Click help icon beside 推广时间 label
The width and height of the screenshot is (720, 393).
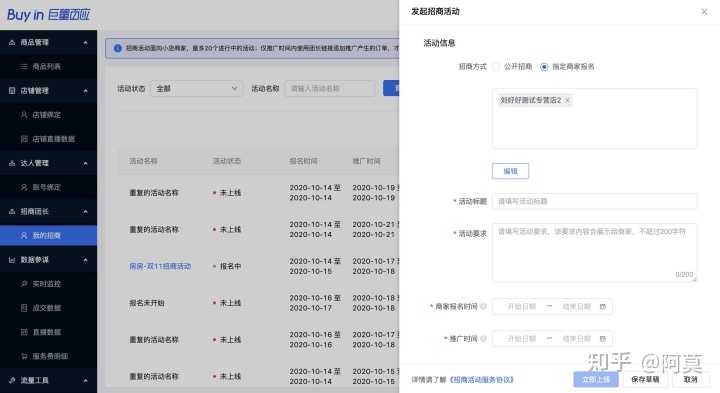[x=483, y=339]
